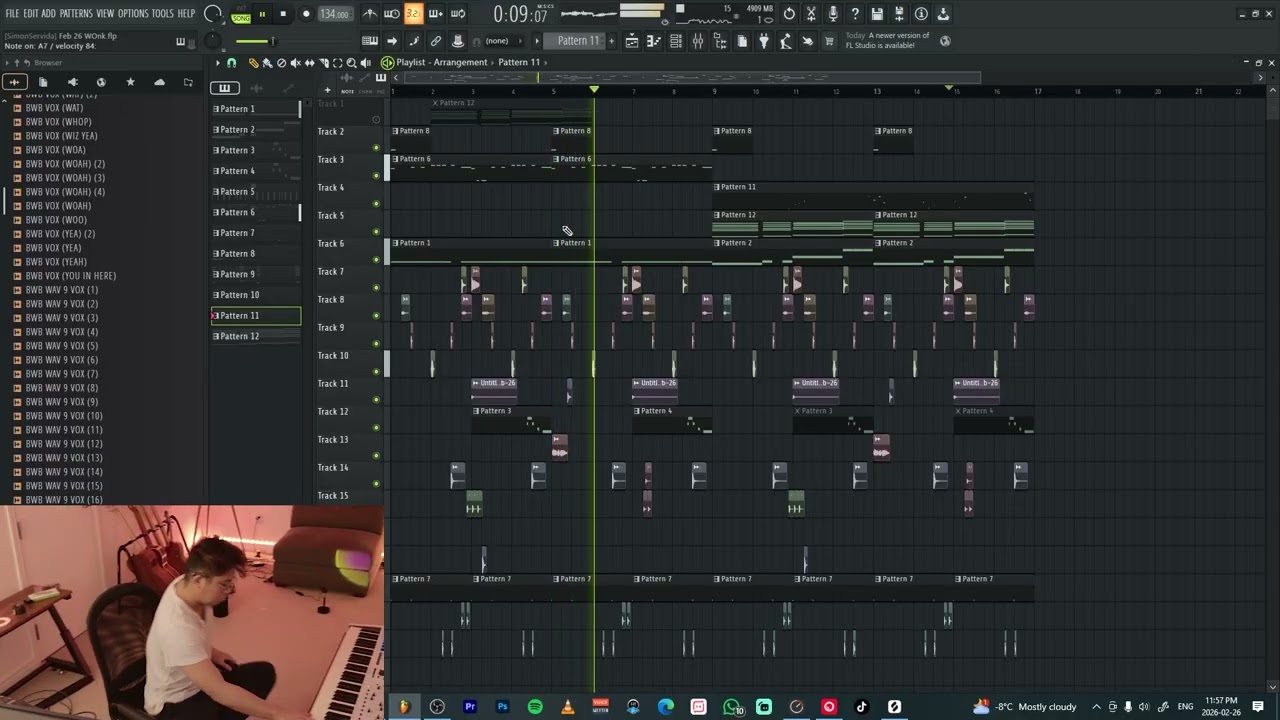Viewport: 1280px width, 720px height.
Task: Open the (none) snap selector dropdown
Action: pos(497,41)
